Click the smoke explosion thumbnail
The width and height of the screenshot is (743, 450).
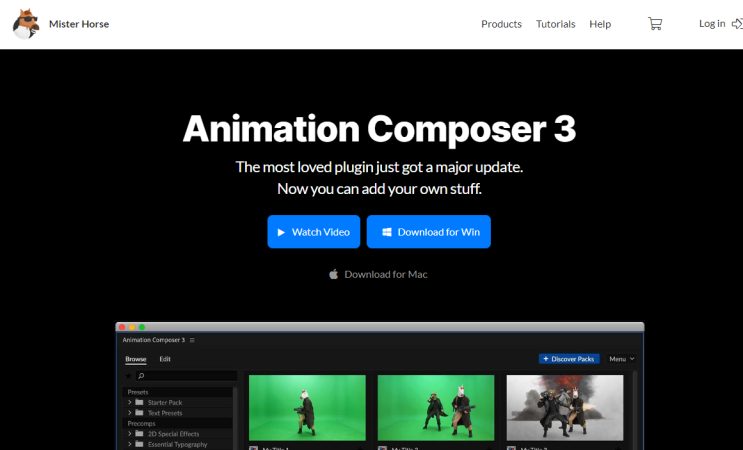click(565, 408)
